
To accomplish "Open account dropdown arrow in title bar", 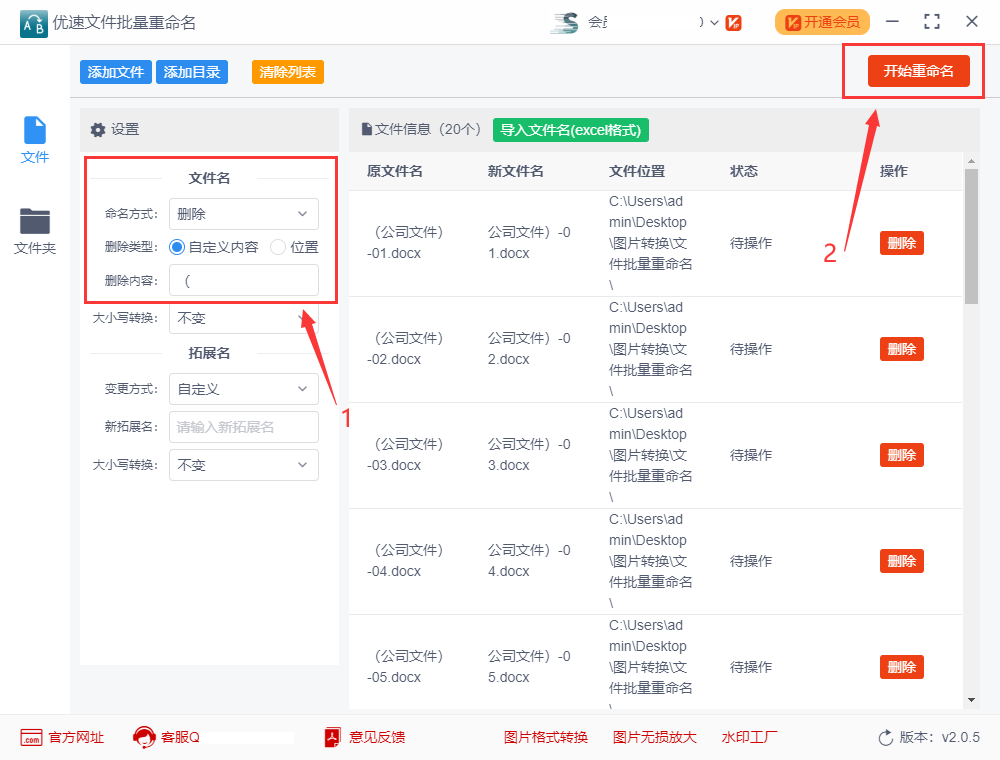I will 714,23.
